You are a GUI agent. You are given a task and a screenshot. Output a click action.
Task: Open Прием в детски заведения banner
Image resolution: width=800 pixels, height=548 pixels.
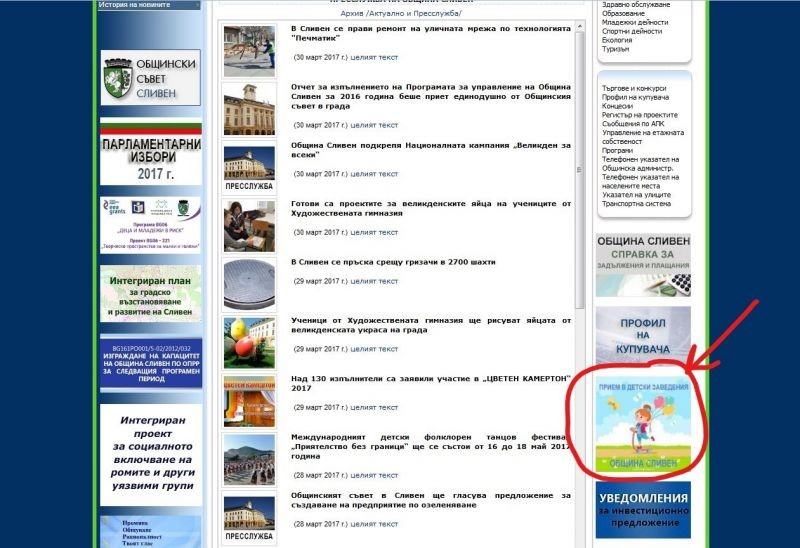[x=642, y=424]
